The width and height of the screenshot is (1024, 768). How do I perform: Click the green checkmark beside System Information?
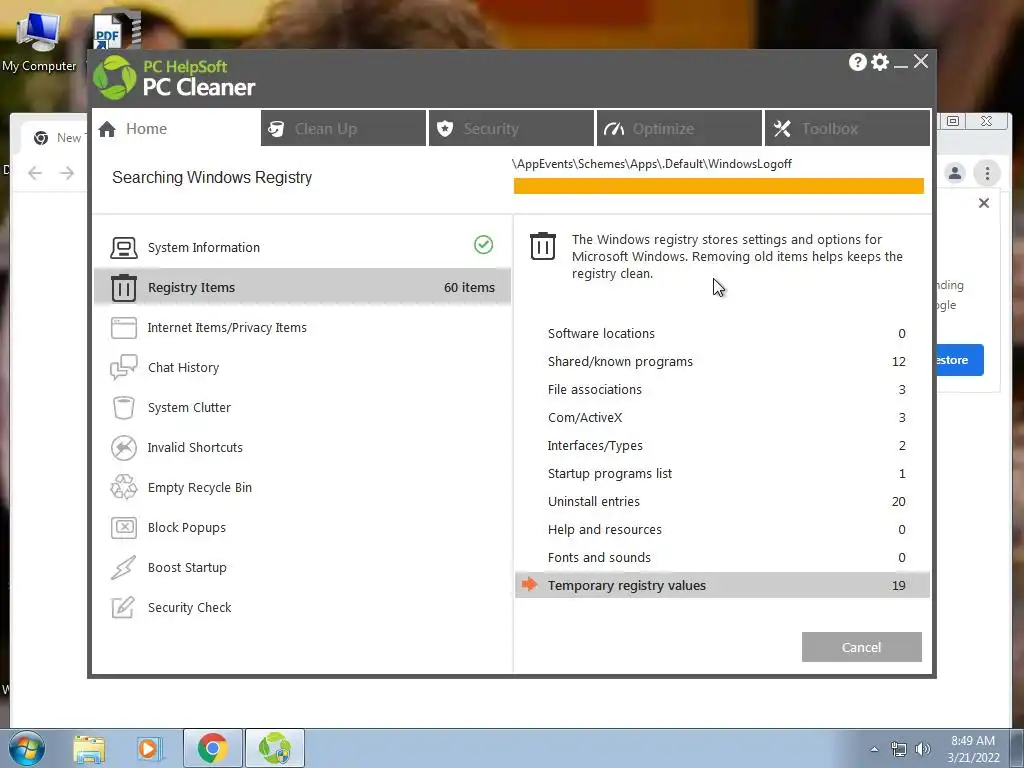[483, 245]
